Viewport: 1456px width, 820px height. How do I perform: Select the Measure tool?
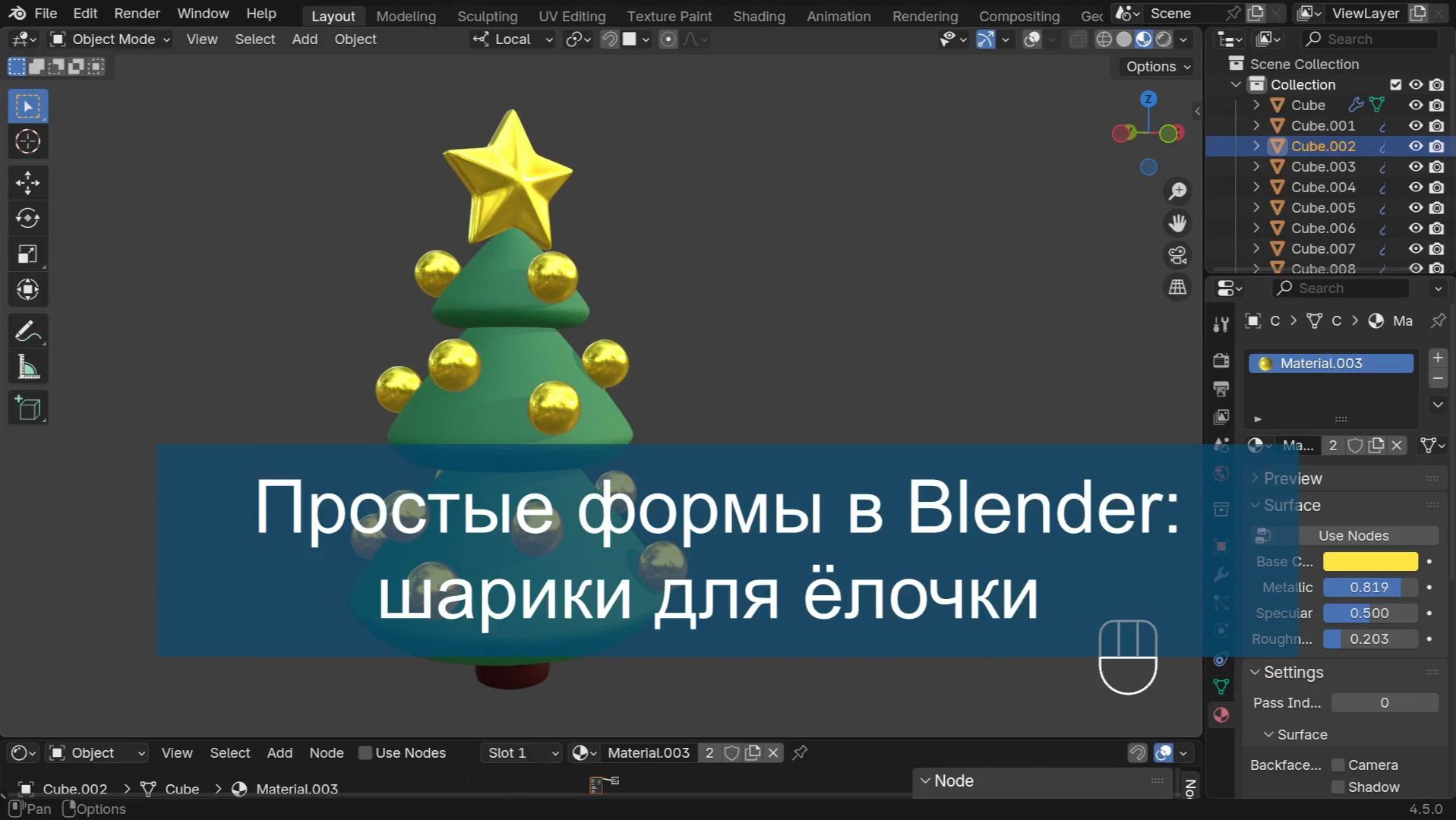point(27,366)
